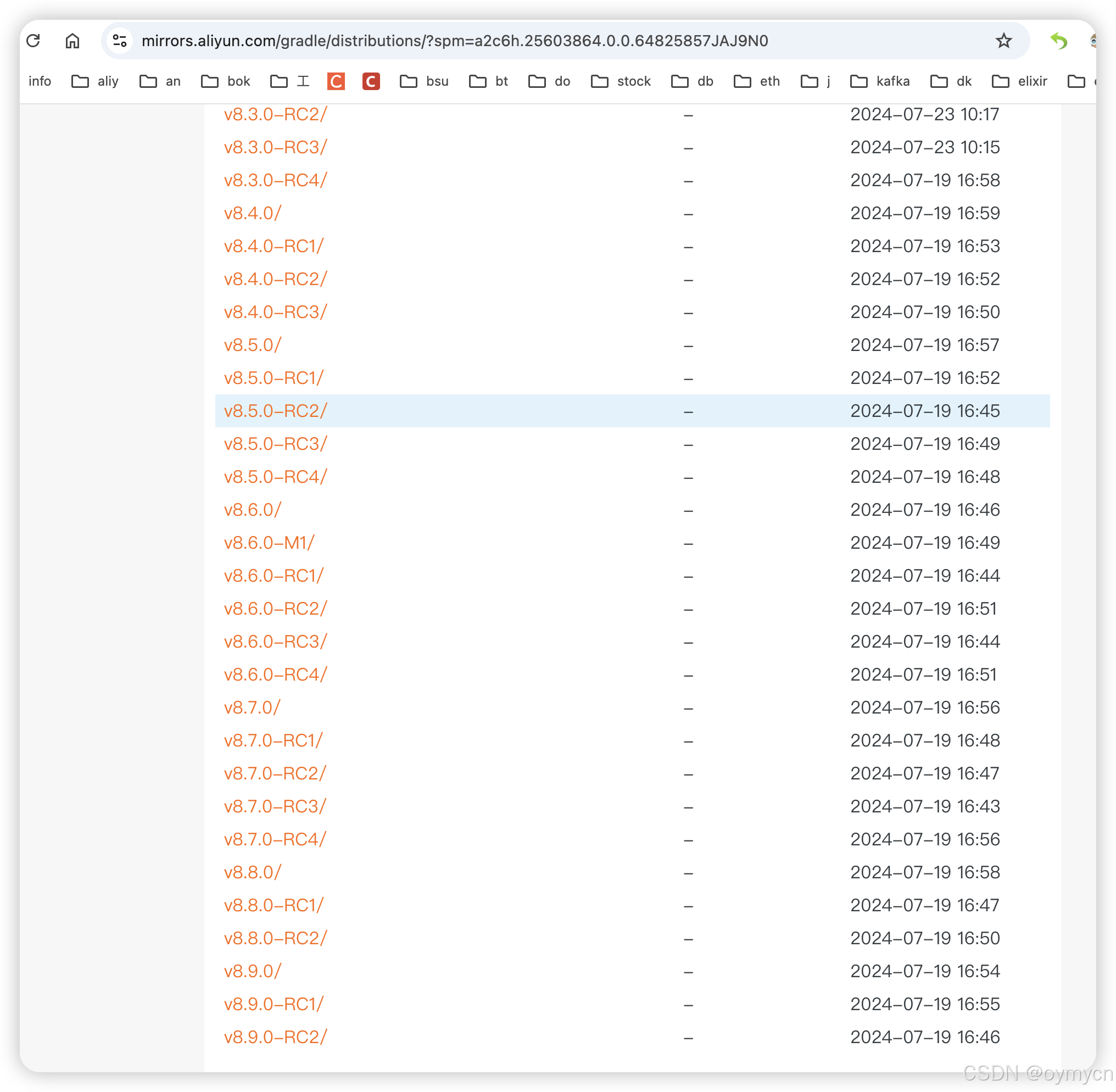Open the v8.3.0-RC4/ directory link
This screenshot has height=1092, width=1116.
pyautogui.click(x=275, y=180)
